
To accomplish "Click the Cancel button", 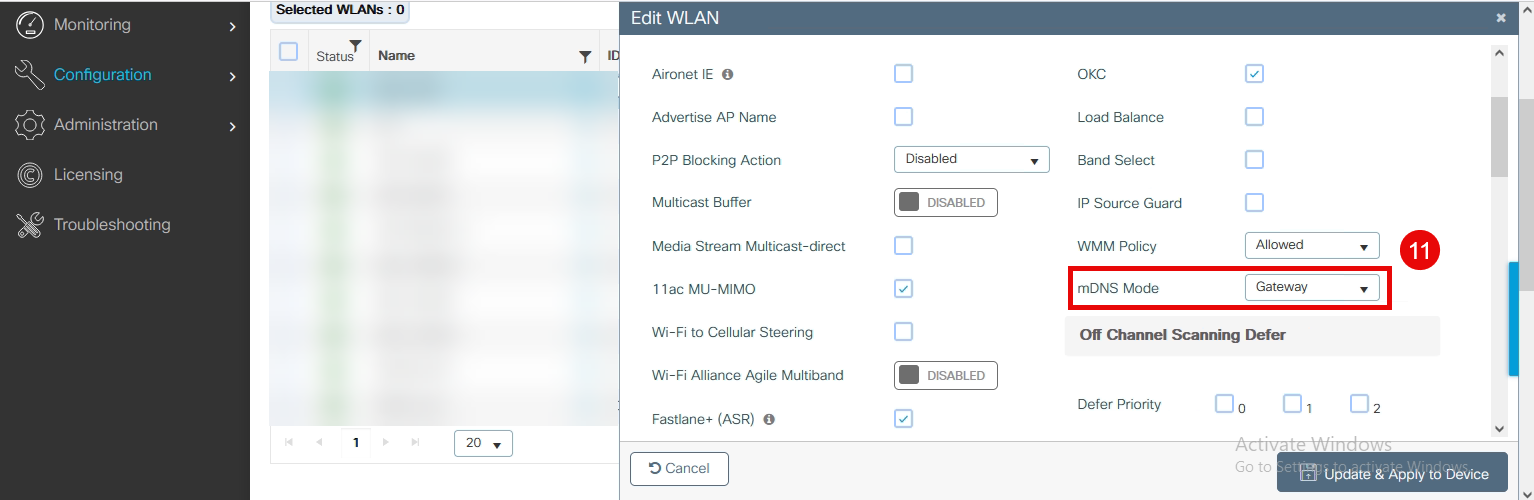I will point(679,468).
